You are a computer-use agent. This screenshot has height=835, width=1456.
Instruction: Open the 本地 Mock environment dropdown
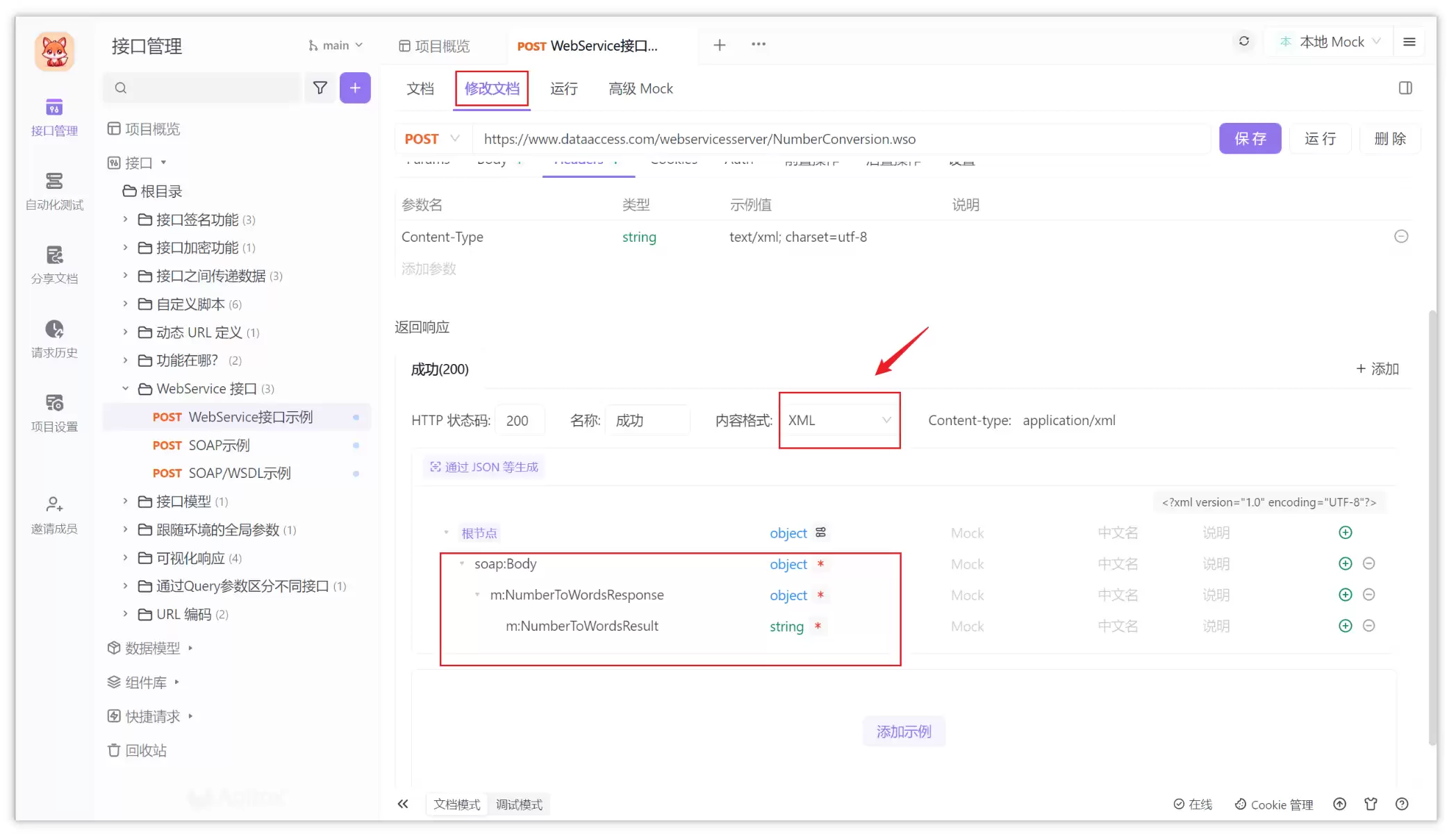tap(1330, 42)
